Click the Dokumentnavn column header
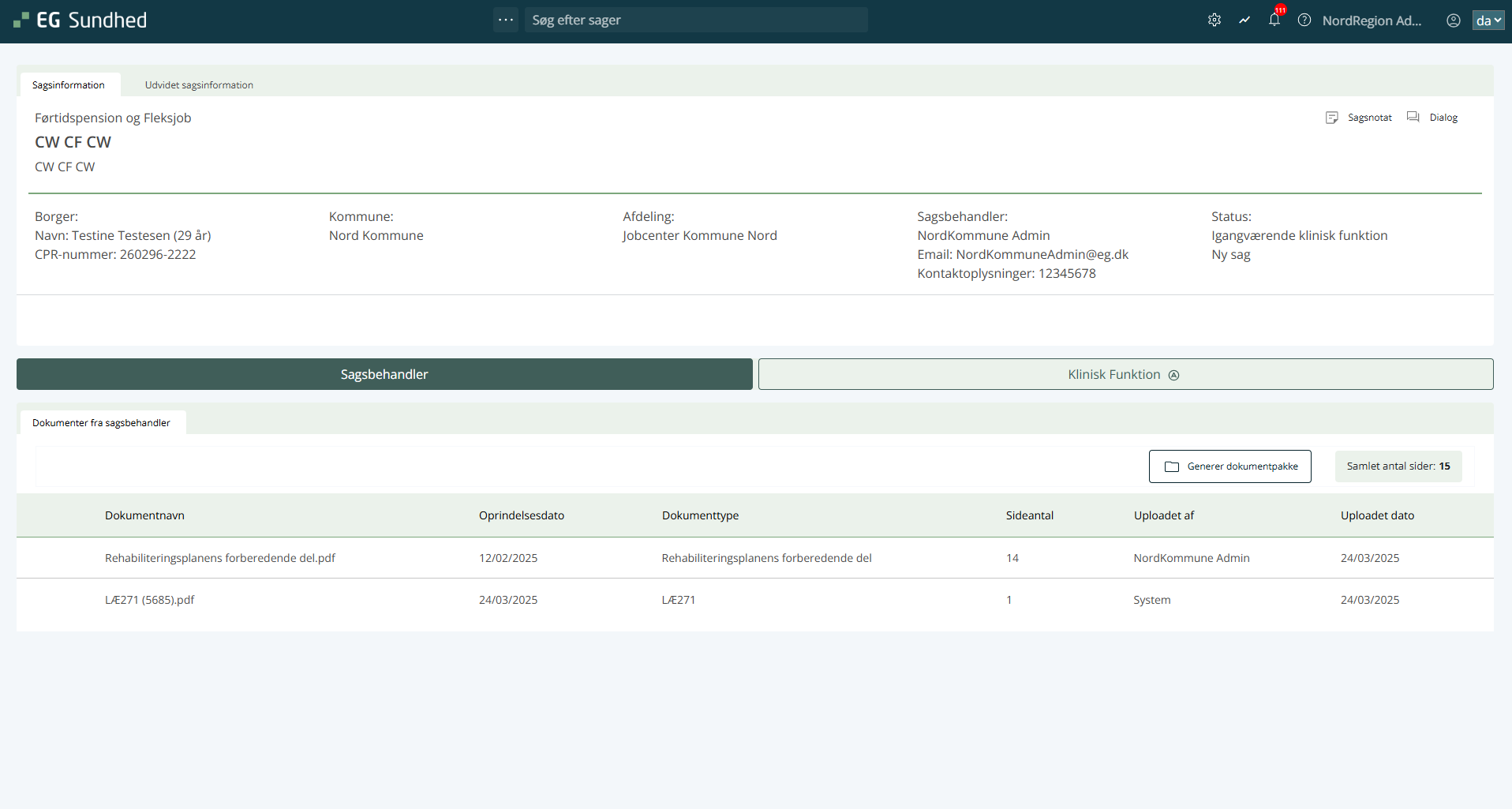The image size is (1512, 809). [144, 515]
